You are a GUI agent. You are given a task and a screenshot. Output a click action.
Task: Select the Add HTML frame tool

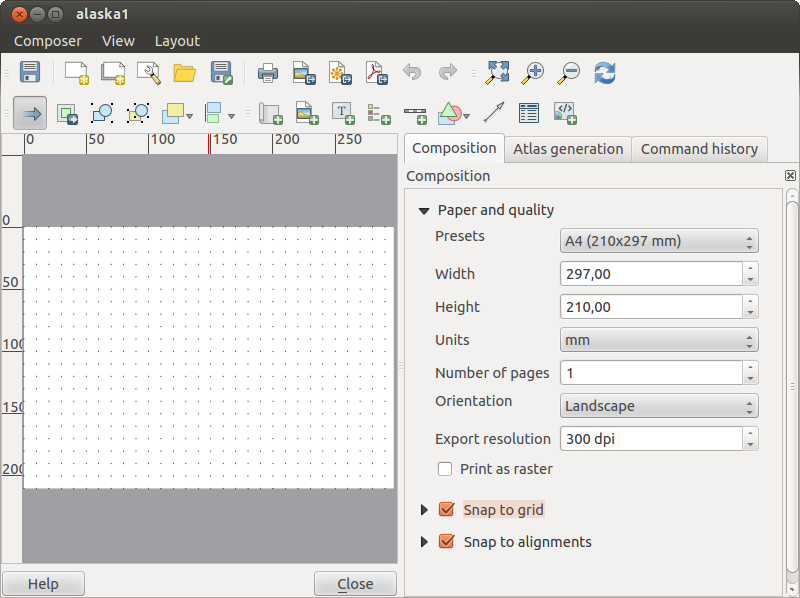click(x=565, y=113)
